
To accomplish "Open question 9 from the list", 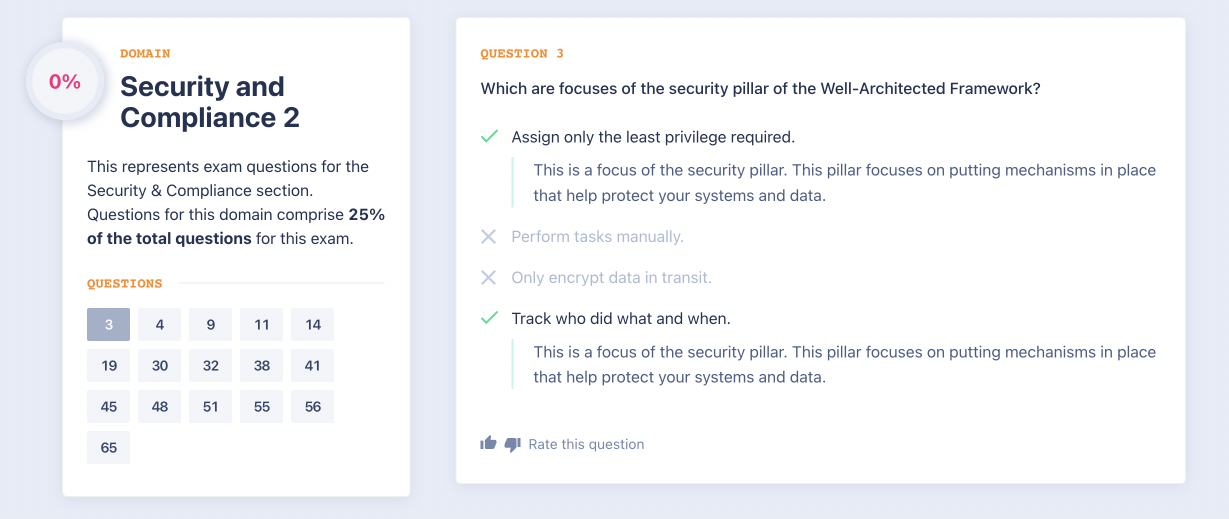I will (210, 325).
